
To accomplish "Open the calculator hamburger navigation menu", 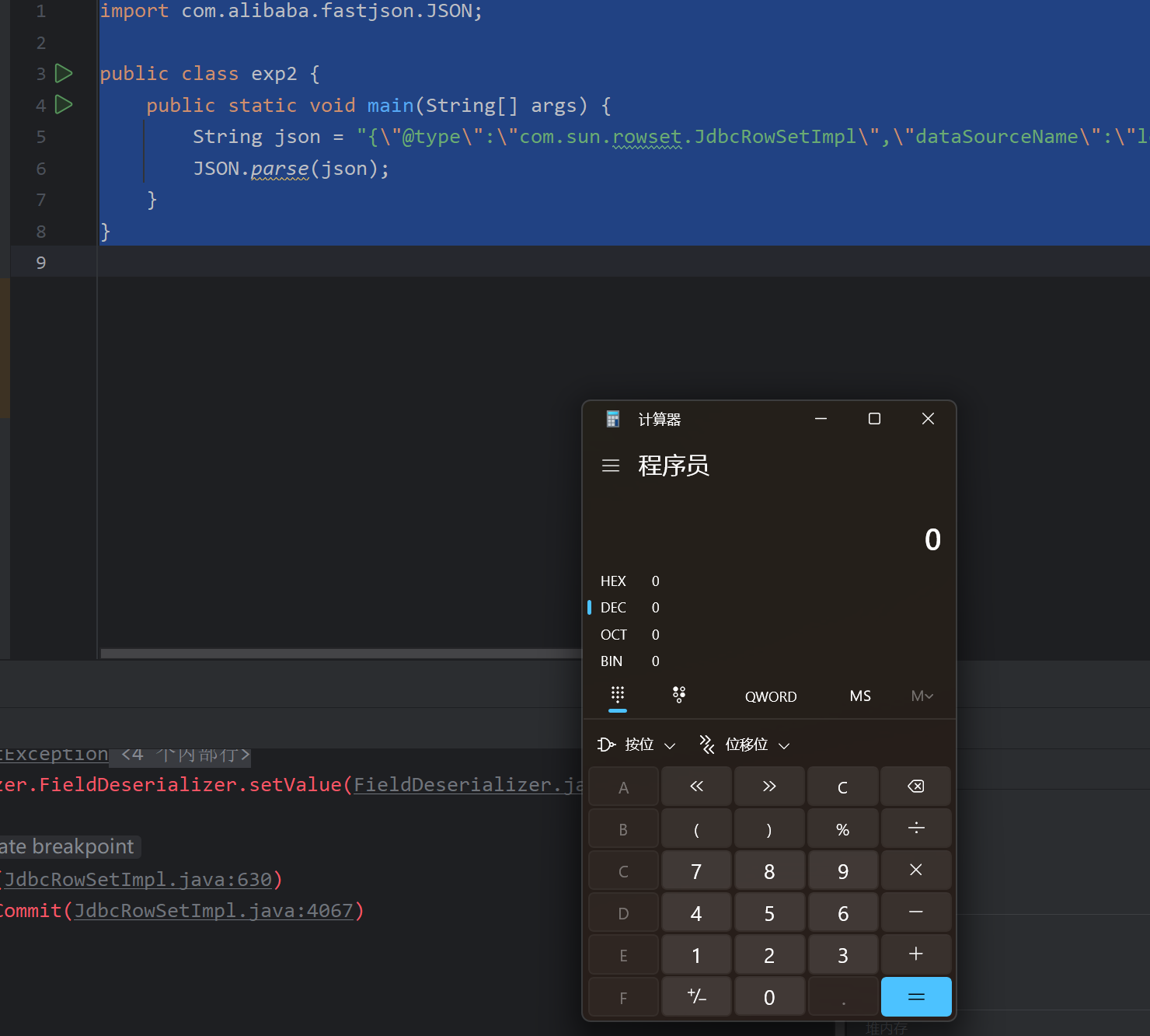I will (x=611, y=466).
